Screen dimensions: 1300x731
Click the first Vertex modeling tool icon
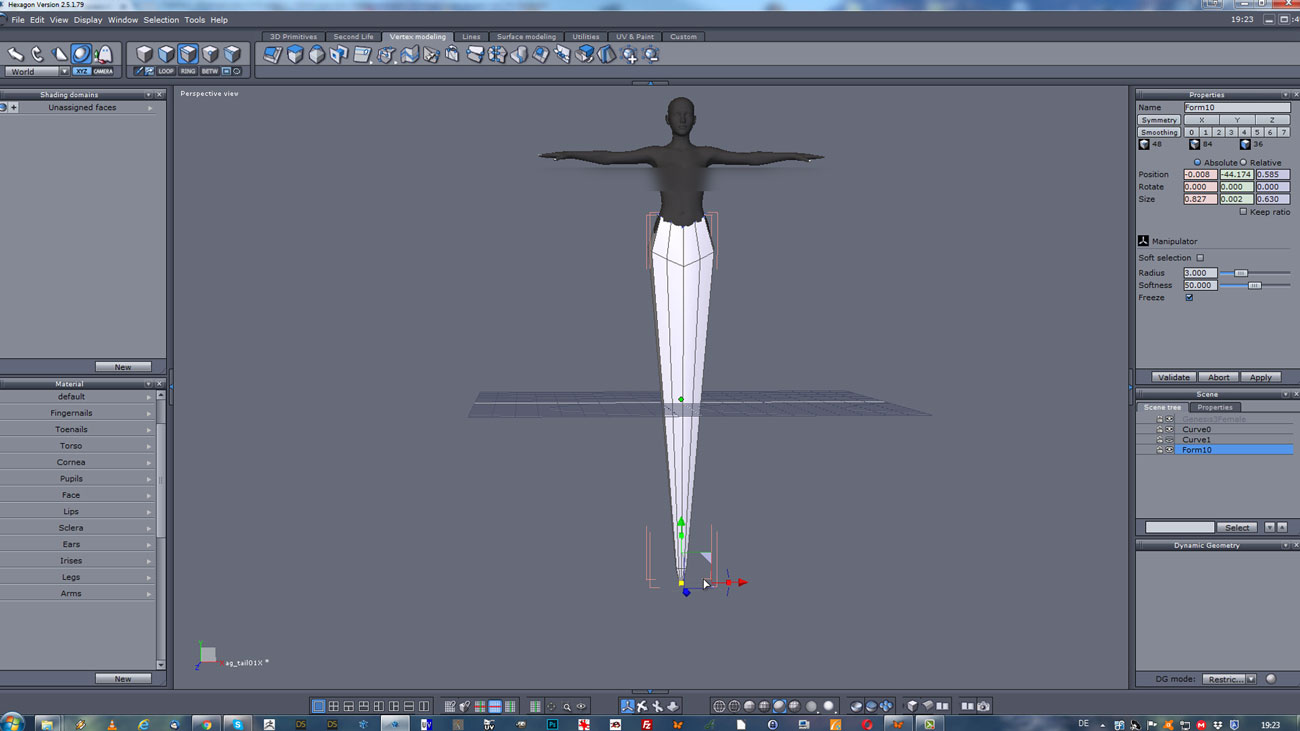point(273,55)
